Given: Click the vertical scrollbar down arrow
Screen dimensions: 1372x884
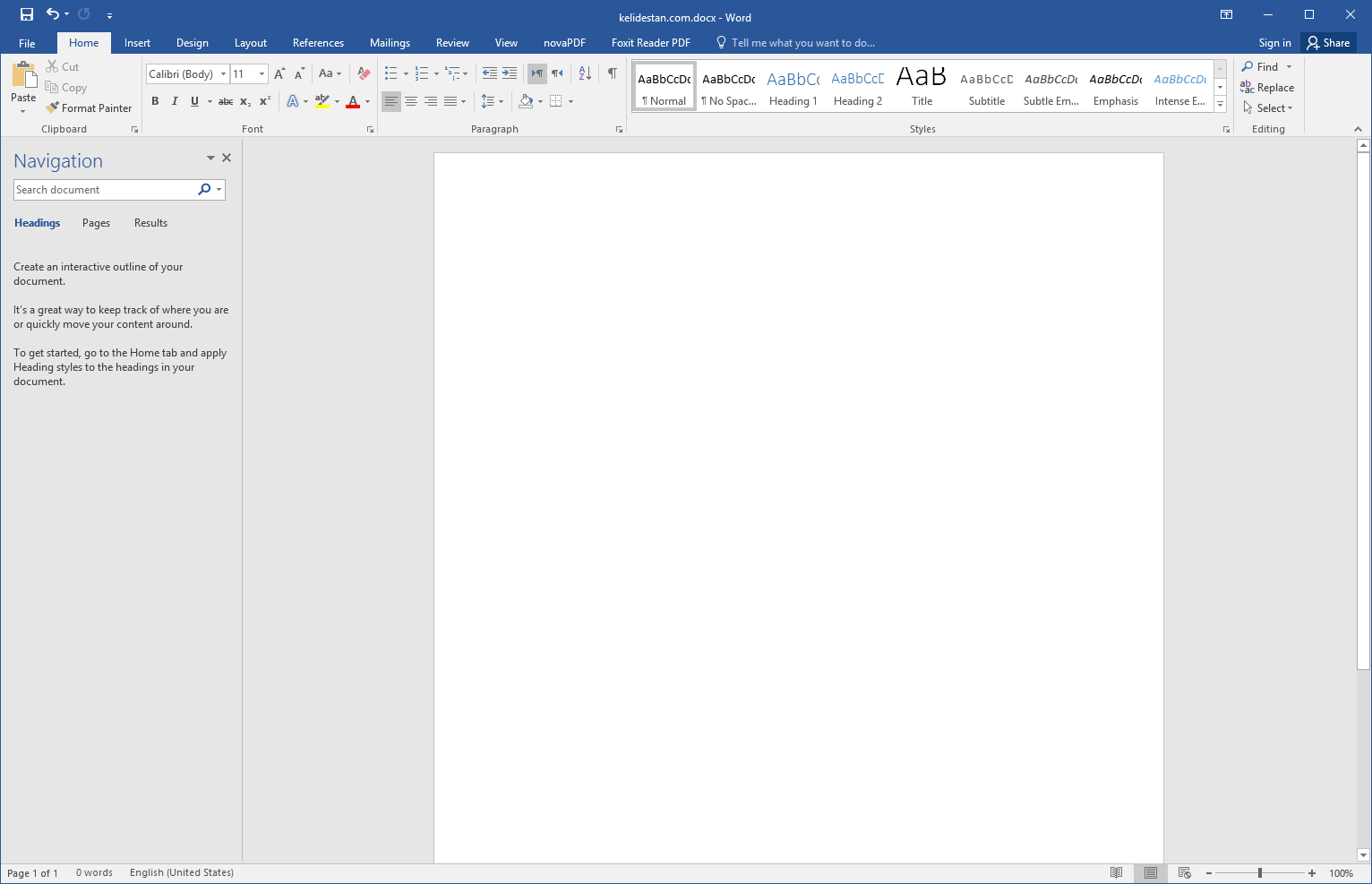Looking at the screenshot, I should pyautogui.click(x=1363, y=854).
